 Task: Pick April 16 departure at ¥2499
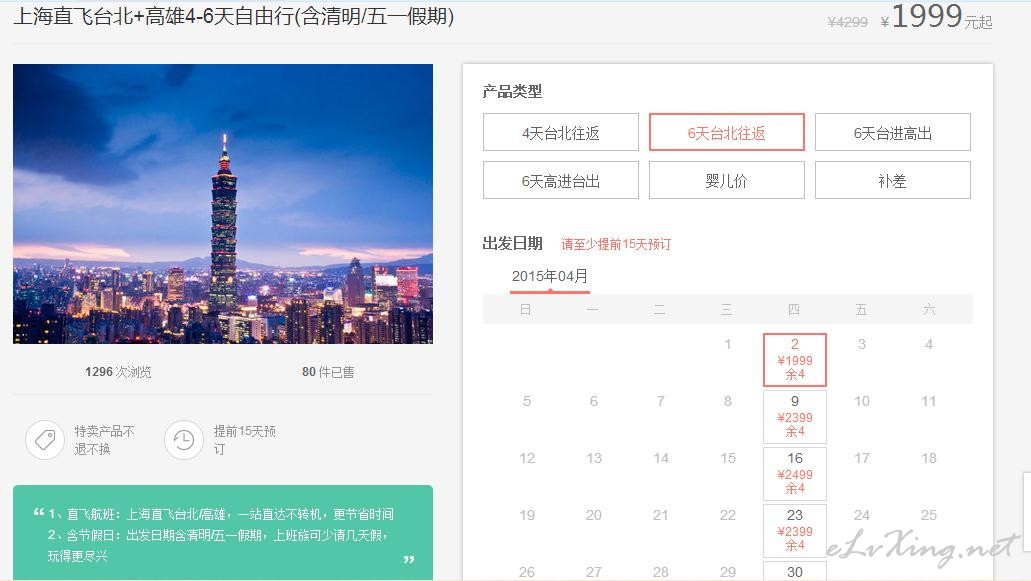(794, 474)
